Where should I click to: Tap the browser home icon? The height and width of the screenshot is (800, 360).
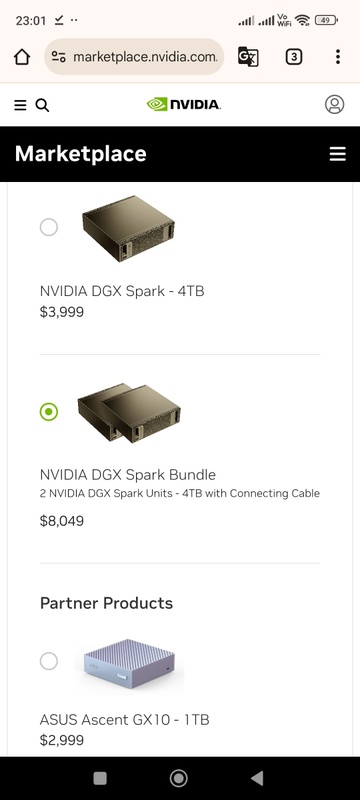[22, 57]
